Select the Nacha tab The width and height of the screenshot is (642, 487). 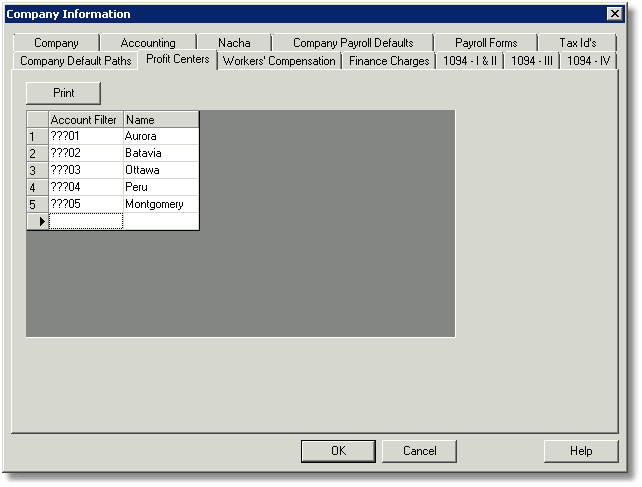click(234, 43)
